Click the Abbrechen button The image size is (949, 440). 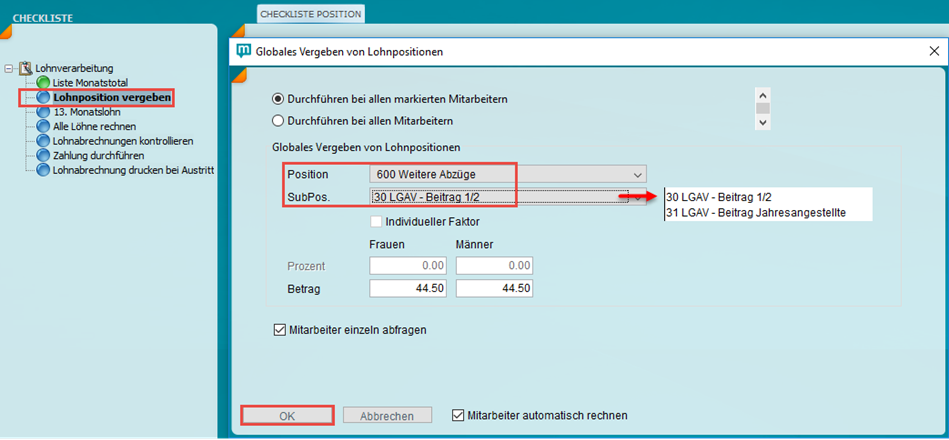click(x=386, y=415)
